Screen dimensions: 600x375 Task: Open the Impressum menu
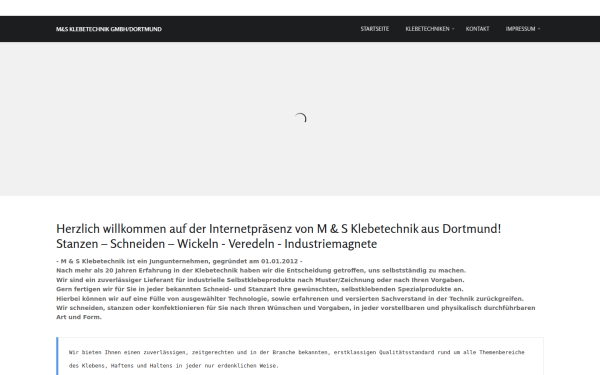coord(520,29)
